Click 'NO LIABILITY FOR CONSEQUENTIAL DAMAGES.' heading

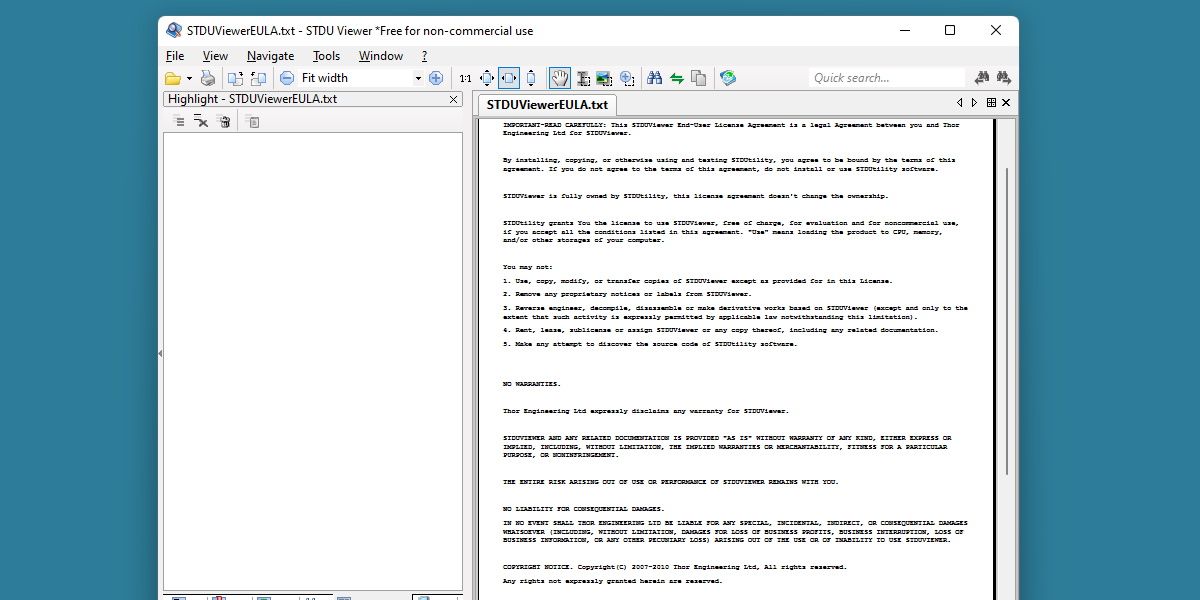tap(583, 509)
